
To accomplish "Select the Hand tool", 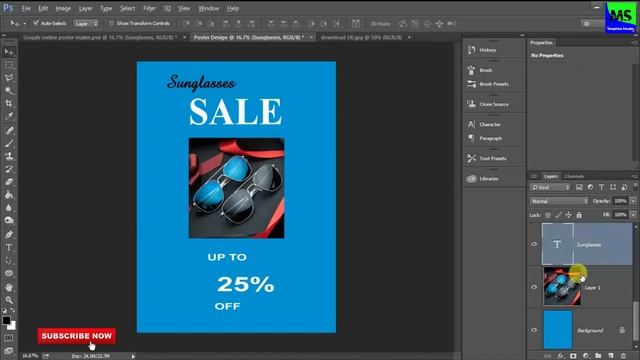I will click(x=9, y=287).
